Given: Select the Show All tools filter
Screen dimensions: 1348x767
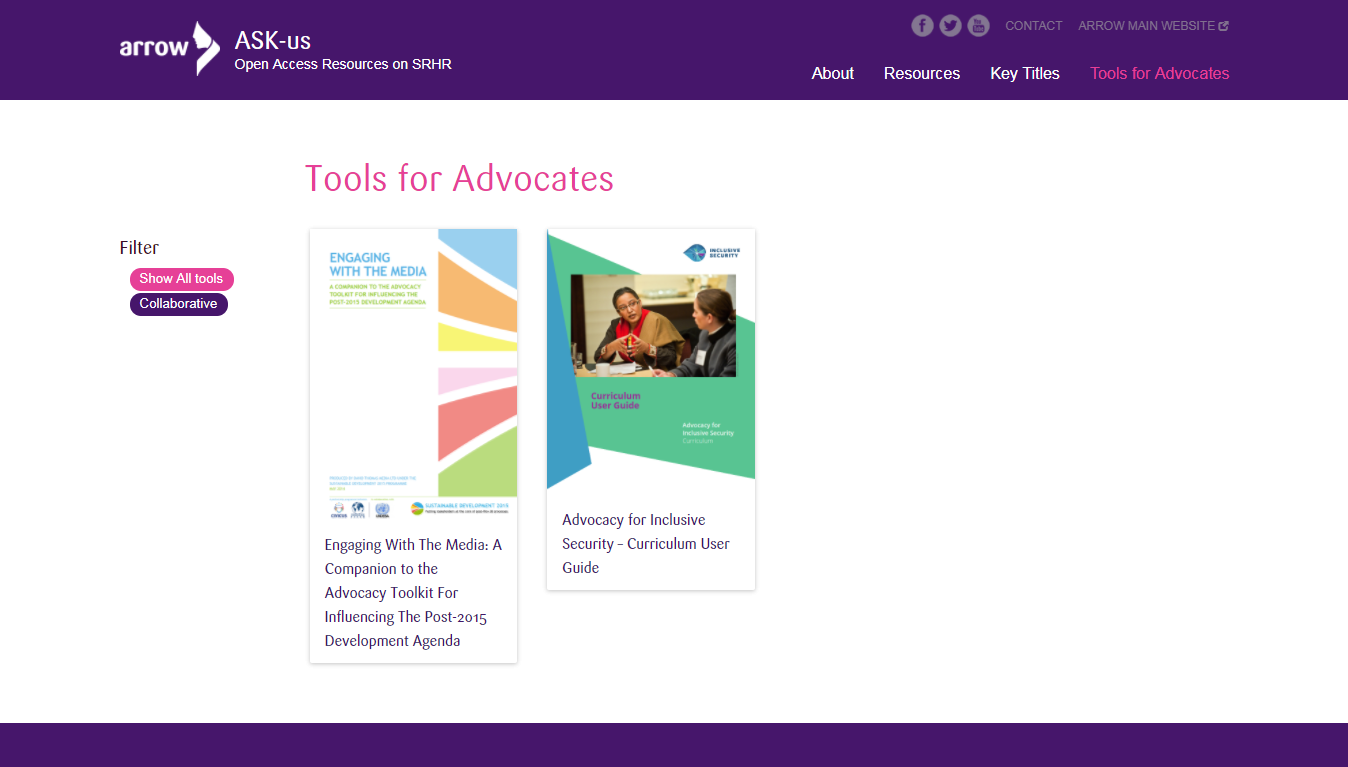Looking at the screenshot, I should pos(181,279).
